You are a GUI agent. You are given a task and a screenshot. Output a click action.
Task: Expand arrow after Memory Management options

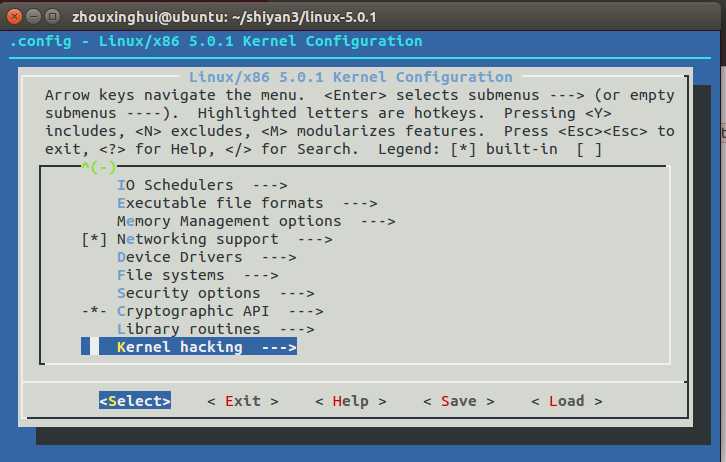[378, 222]
